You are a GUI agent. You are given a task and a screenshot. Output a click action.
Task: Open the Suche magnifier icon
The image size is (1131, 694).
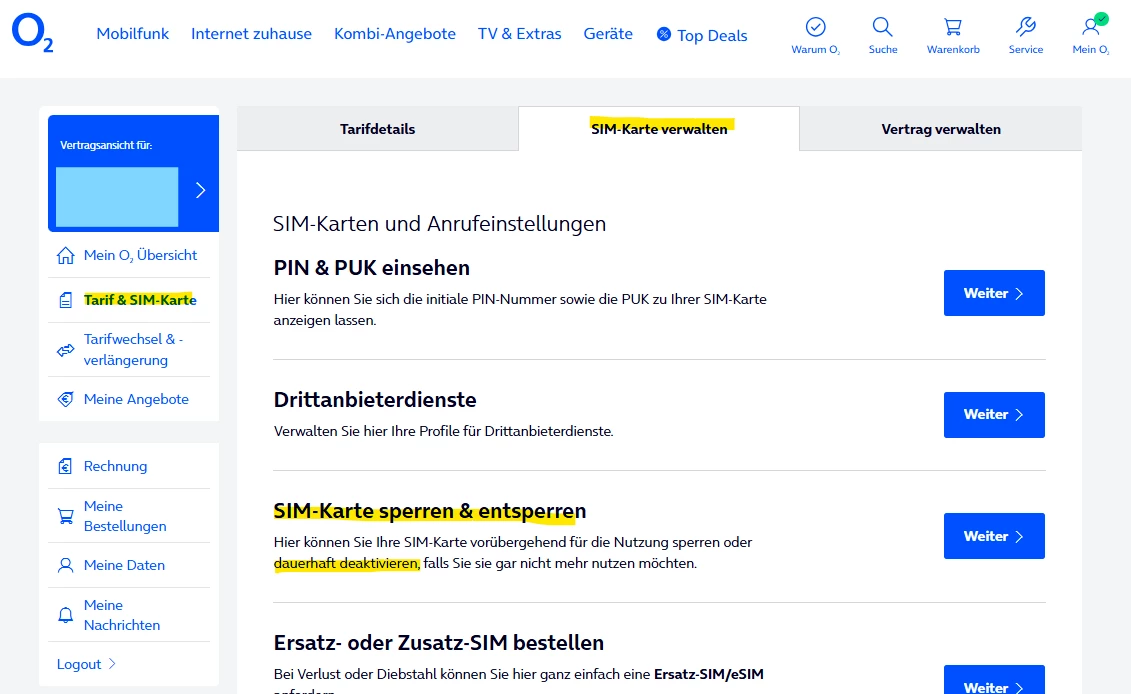tap(882, 26)
